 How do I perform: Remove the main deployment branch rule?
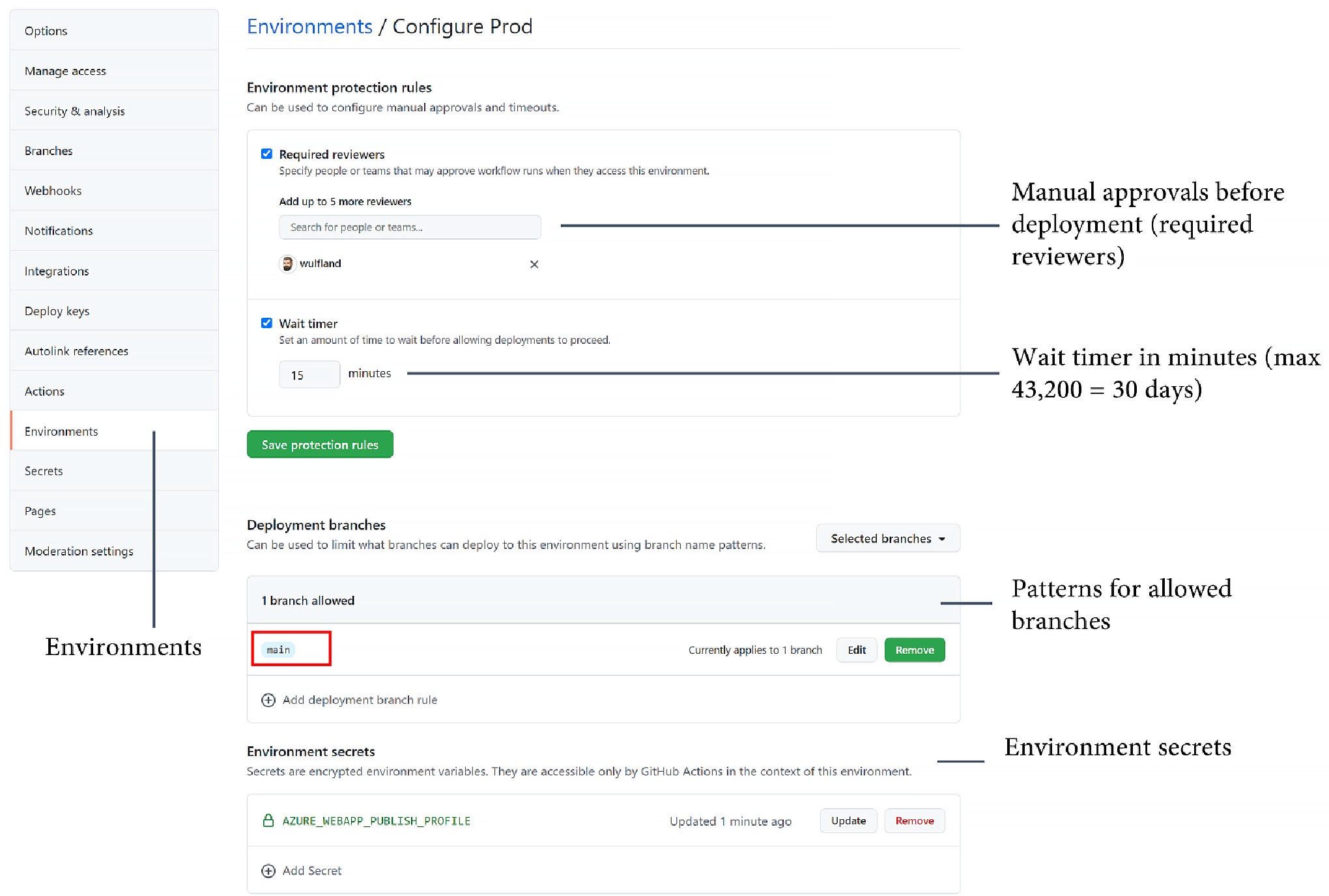(915, 650)
